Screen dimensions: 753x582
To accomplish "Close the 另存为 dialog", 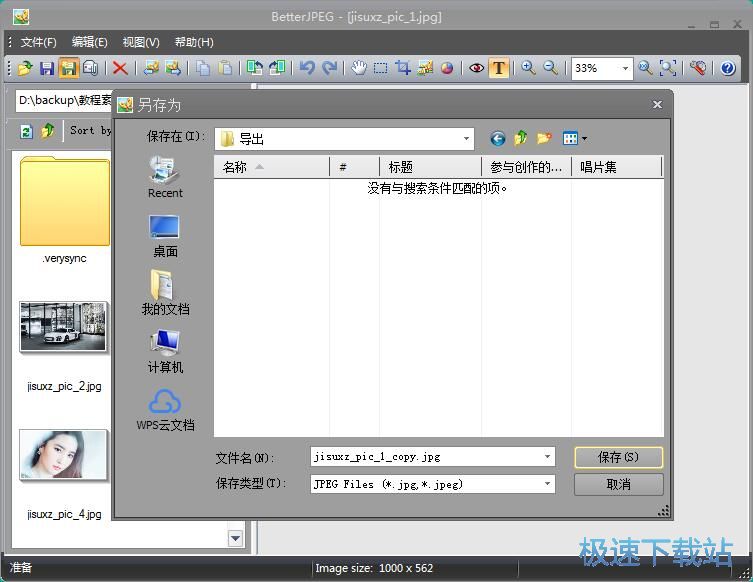I will 657,105.
